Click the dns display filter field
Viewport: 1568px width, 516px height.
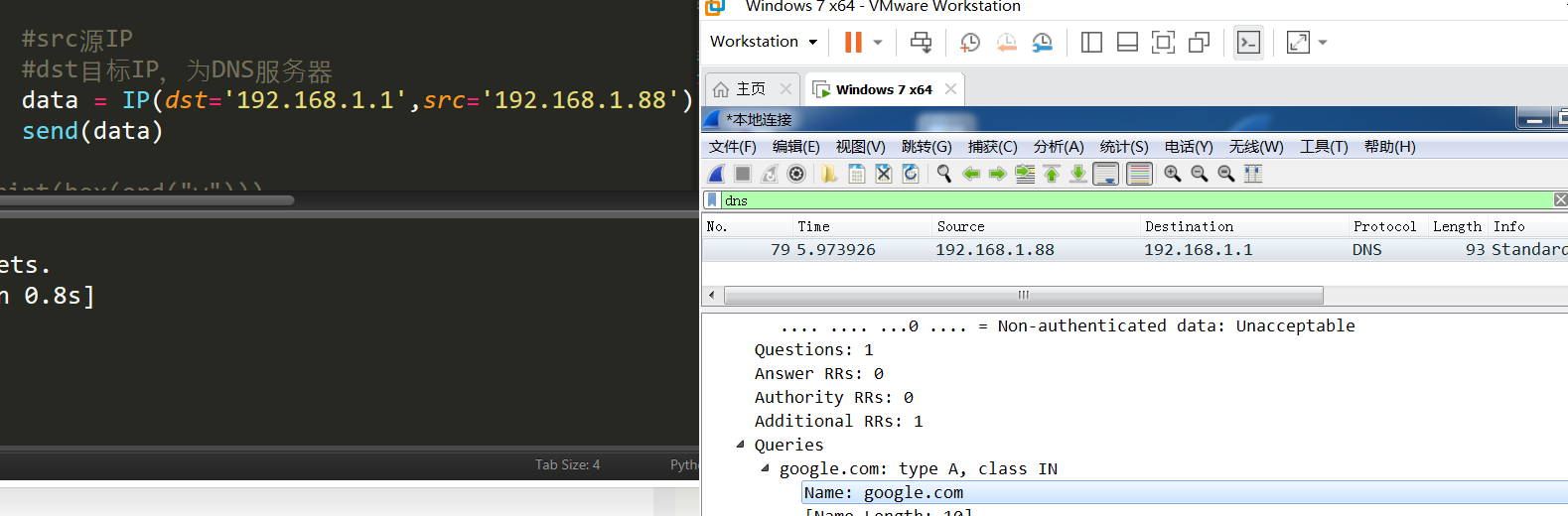point(1136,200)
